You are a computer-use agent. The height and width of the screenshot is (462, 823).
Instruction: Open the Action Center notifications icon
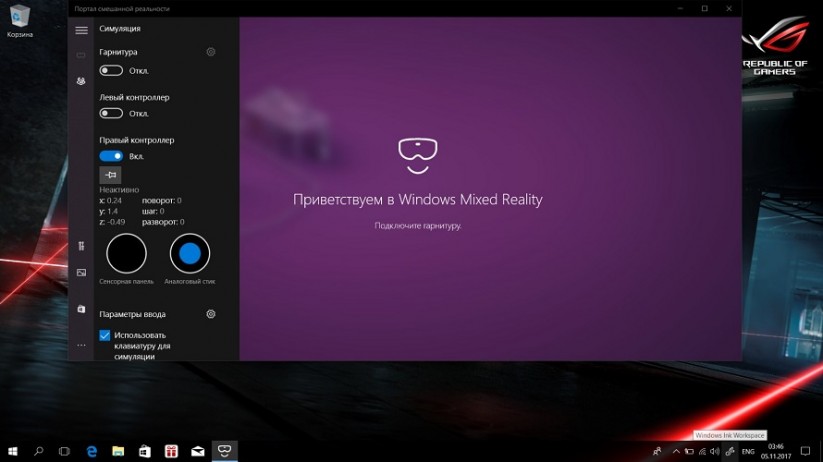point(805,452)
